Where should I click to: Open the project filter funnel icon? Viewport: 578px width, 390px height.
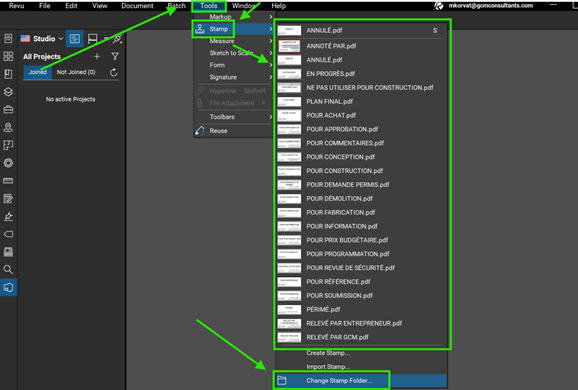click(x=115, y=56)
